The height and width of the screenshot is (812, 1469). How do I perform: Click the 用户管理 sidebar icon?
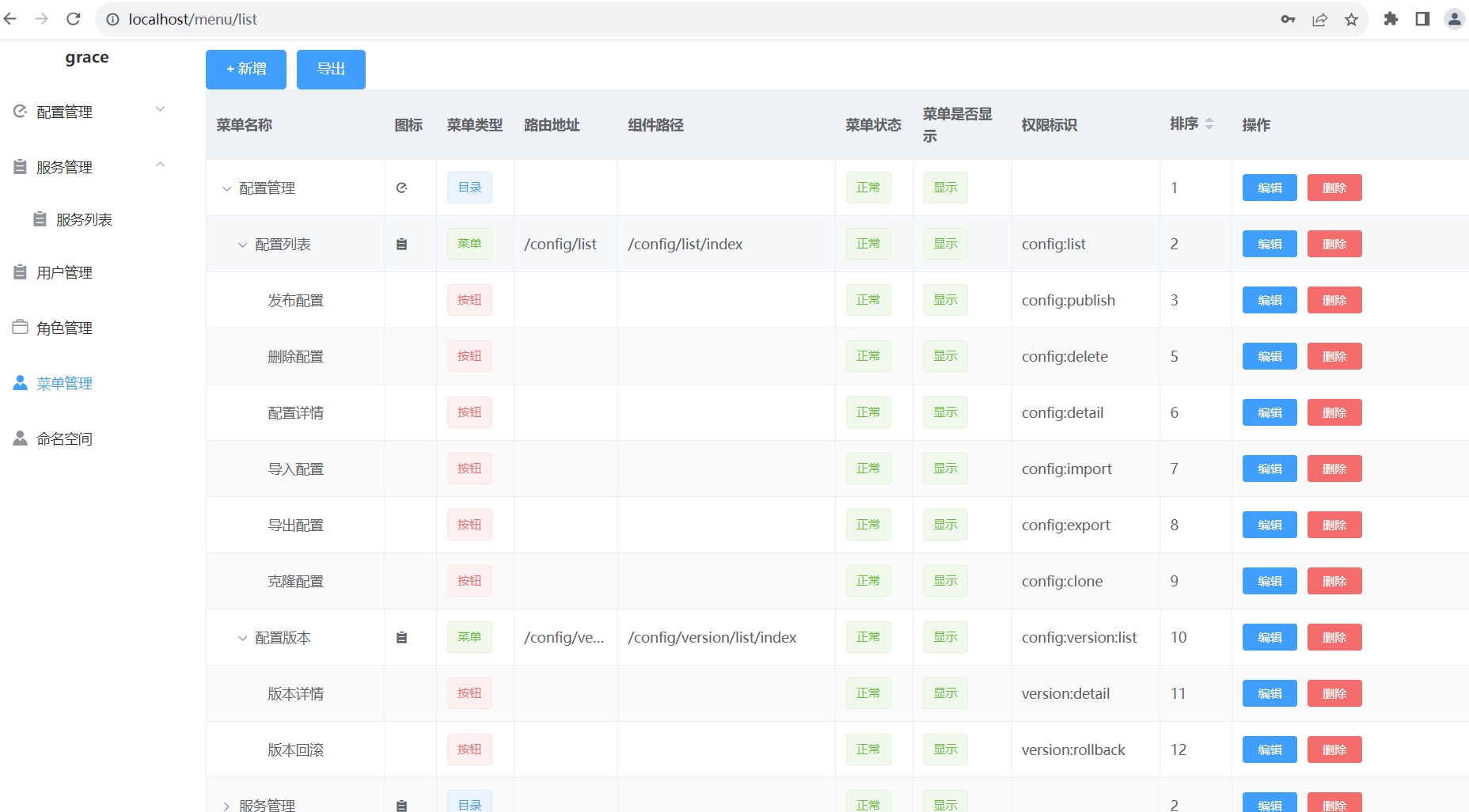[20, 272]
